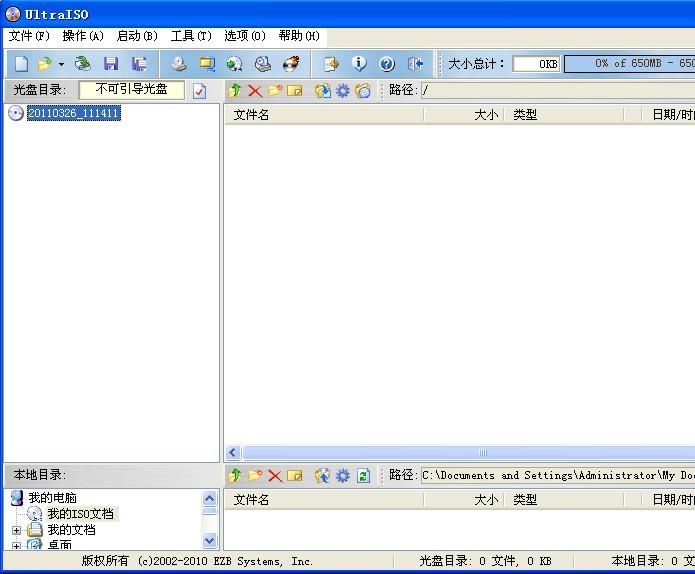This screenshot has width=695, height=574.
Task: Open the 工具(T) menu
Action: [191, 36]
